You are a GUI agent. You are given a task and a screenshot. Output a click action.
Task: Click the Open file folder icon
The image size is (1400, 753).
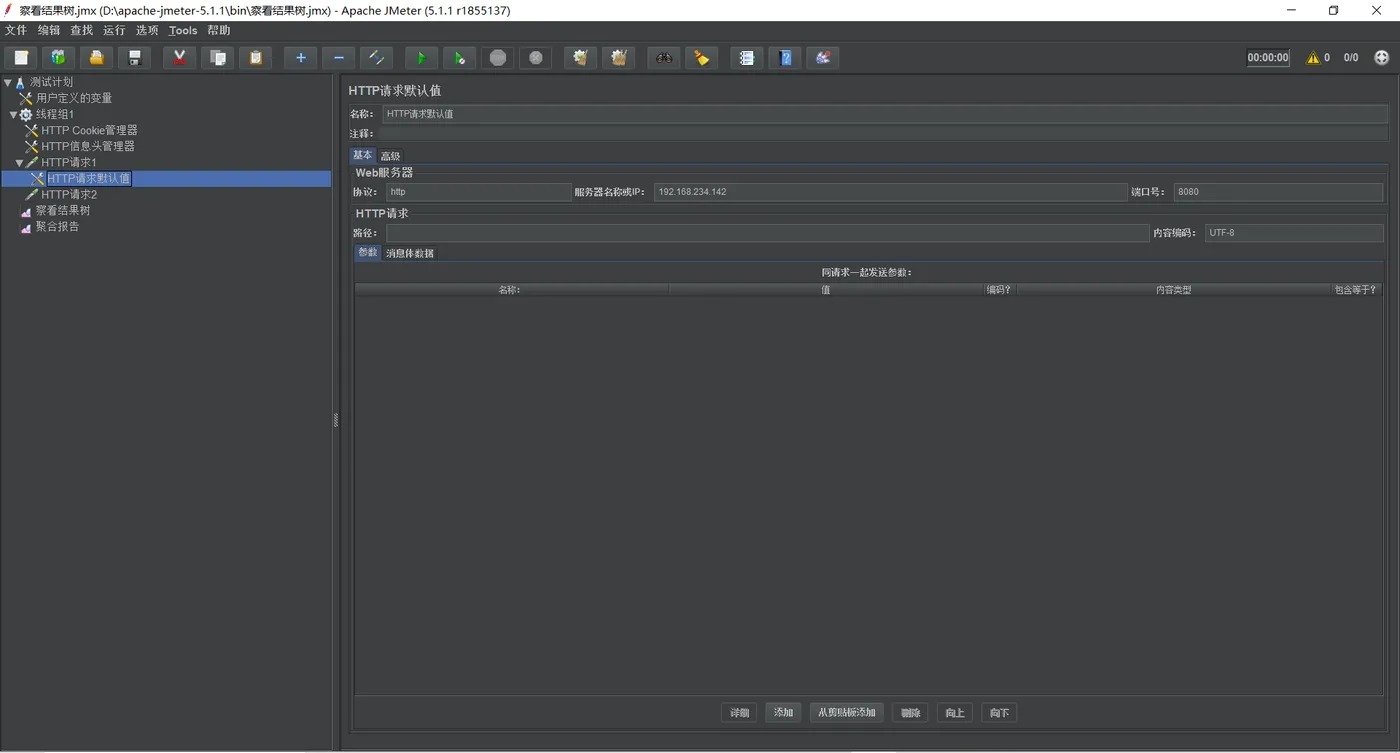coord(96,58)
